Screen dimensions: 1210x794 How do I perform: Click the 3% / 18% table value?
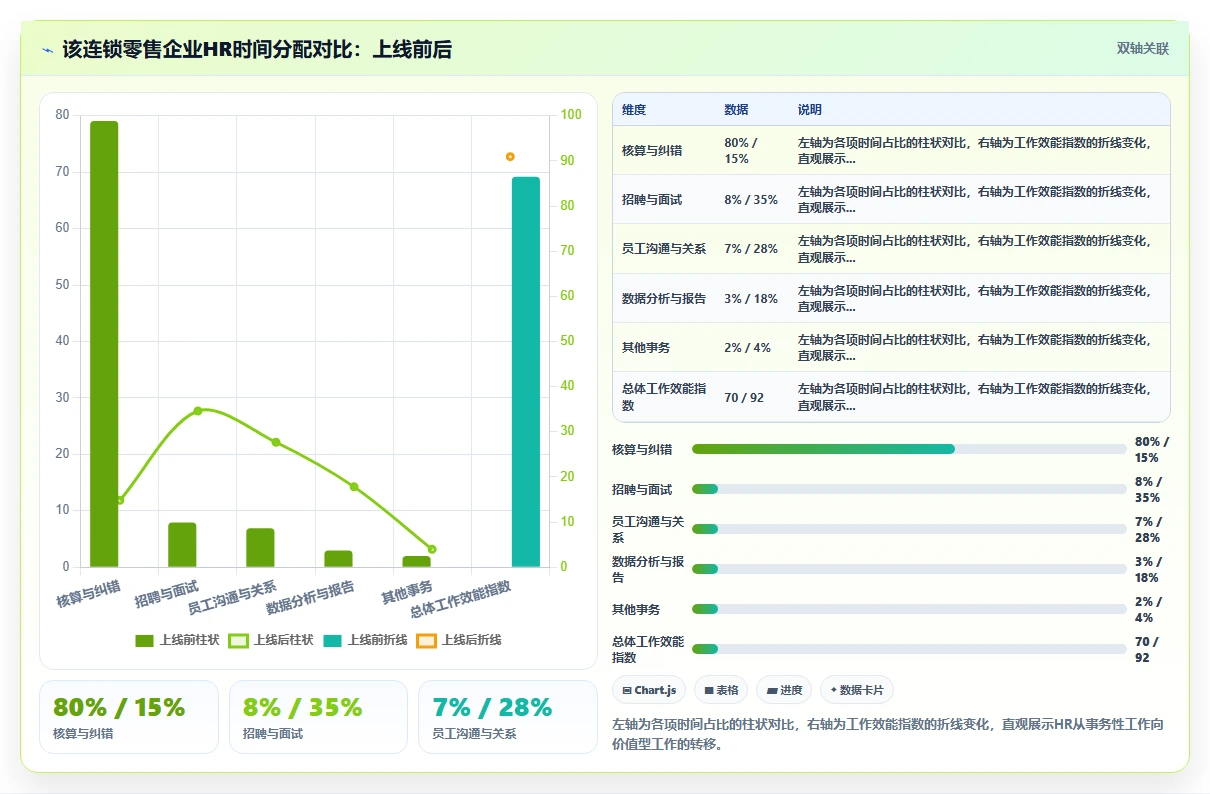tap(751, 298)
